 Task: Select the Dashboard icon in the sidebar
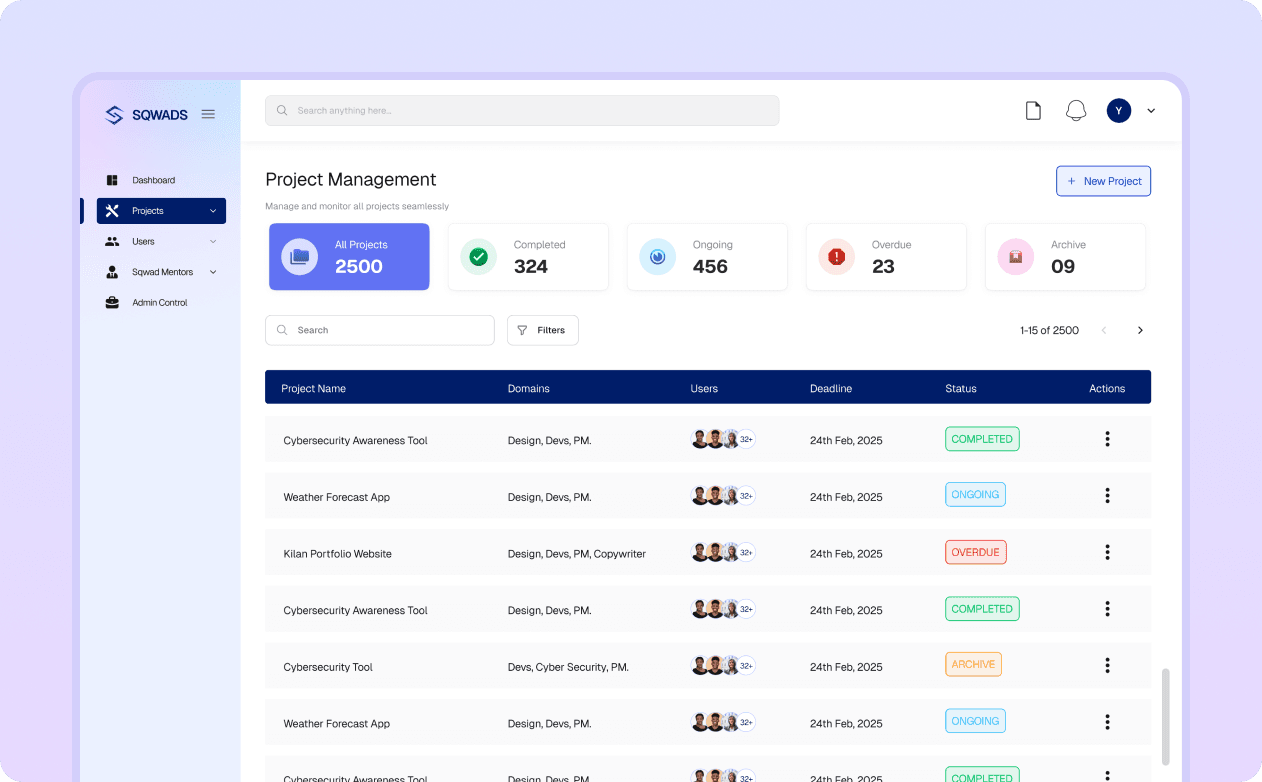click(112, 180)
